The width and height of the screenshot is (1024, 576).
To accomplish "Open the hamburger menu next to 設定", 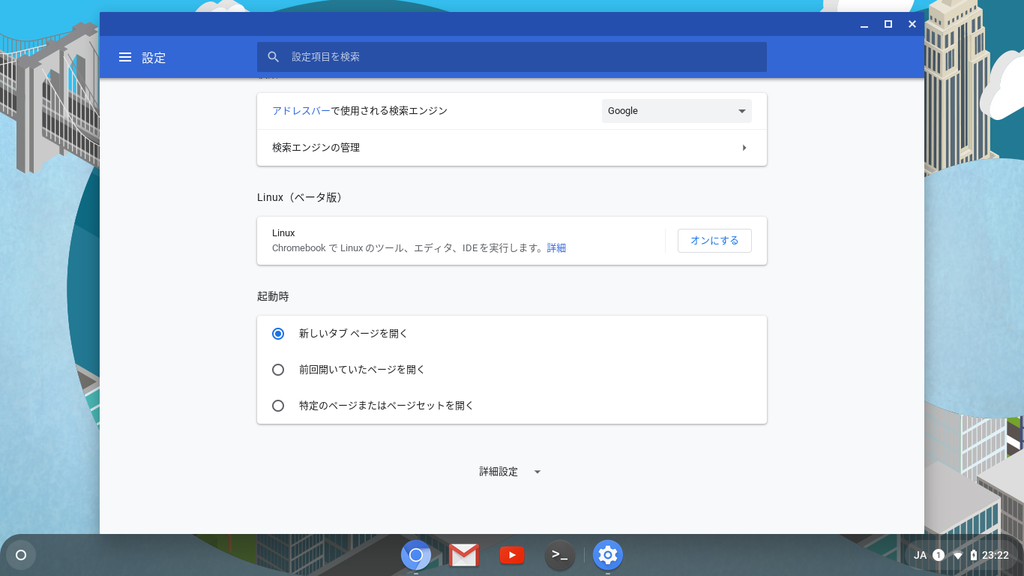I will pos(125,57).
